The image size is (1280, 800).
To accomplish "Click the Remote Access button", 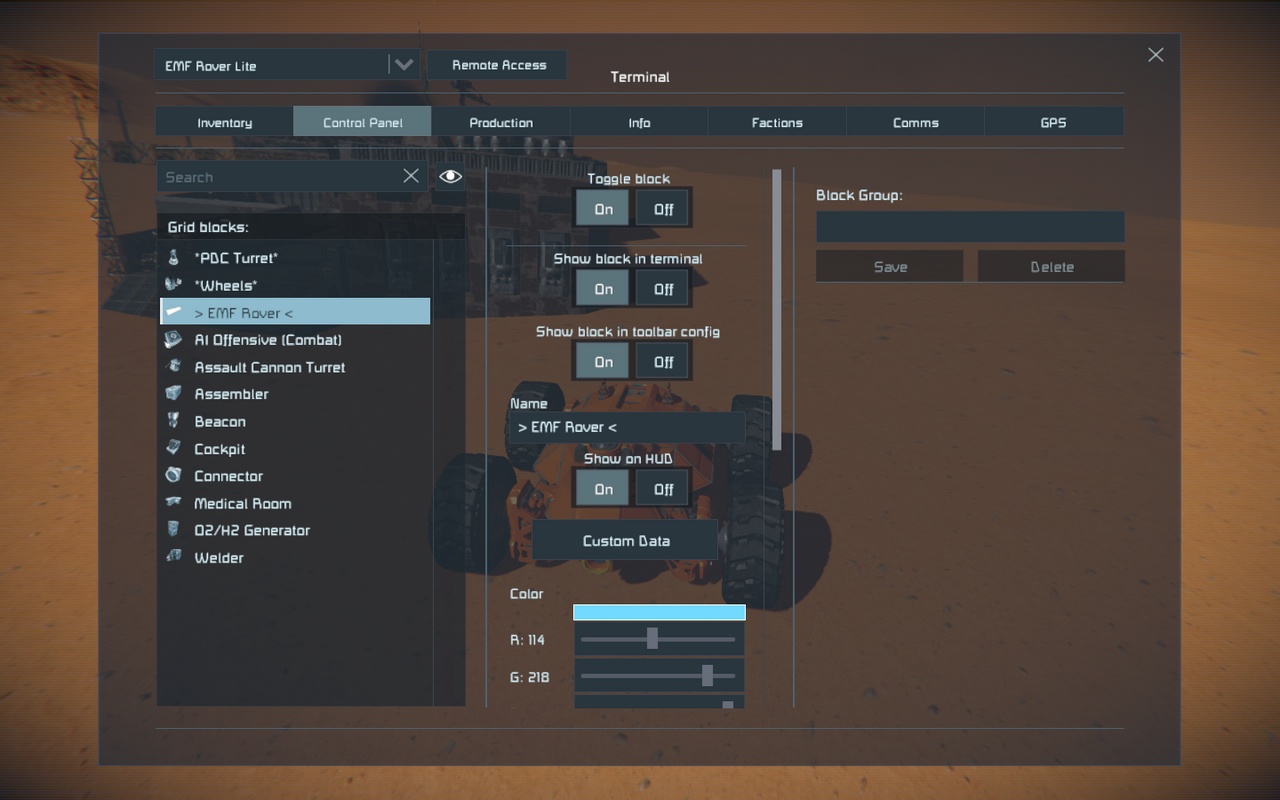I will (497, 65).
